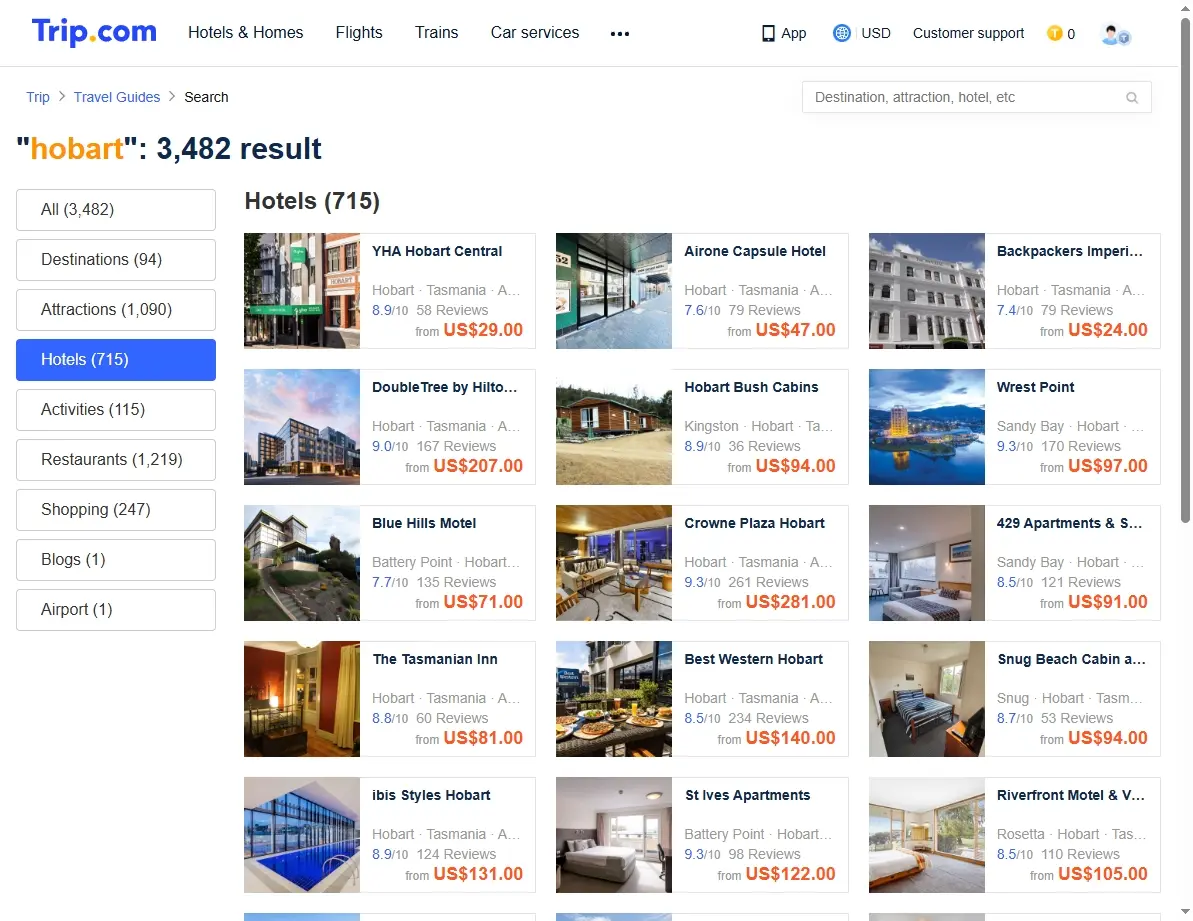Open Hobart Bush Cabins photo
The width and height of the screenshot is (1193, 921).
(614, 427)
